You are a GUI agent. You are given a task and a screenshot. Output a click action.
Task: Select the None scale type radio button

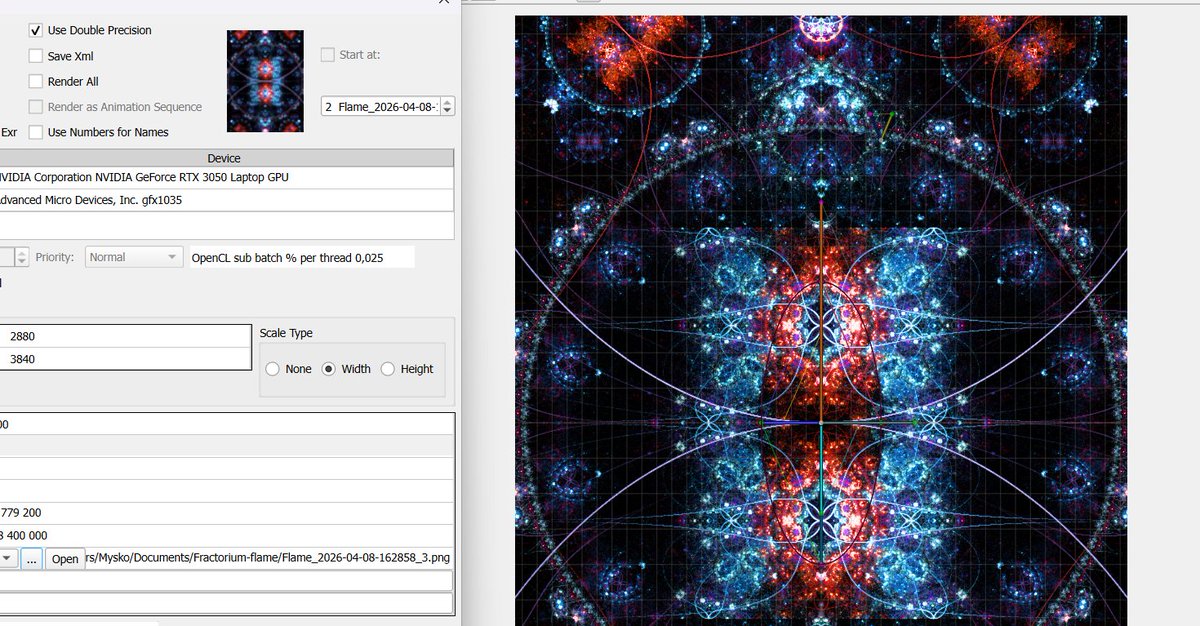click(x=273, y=369)
